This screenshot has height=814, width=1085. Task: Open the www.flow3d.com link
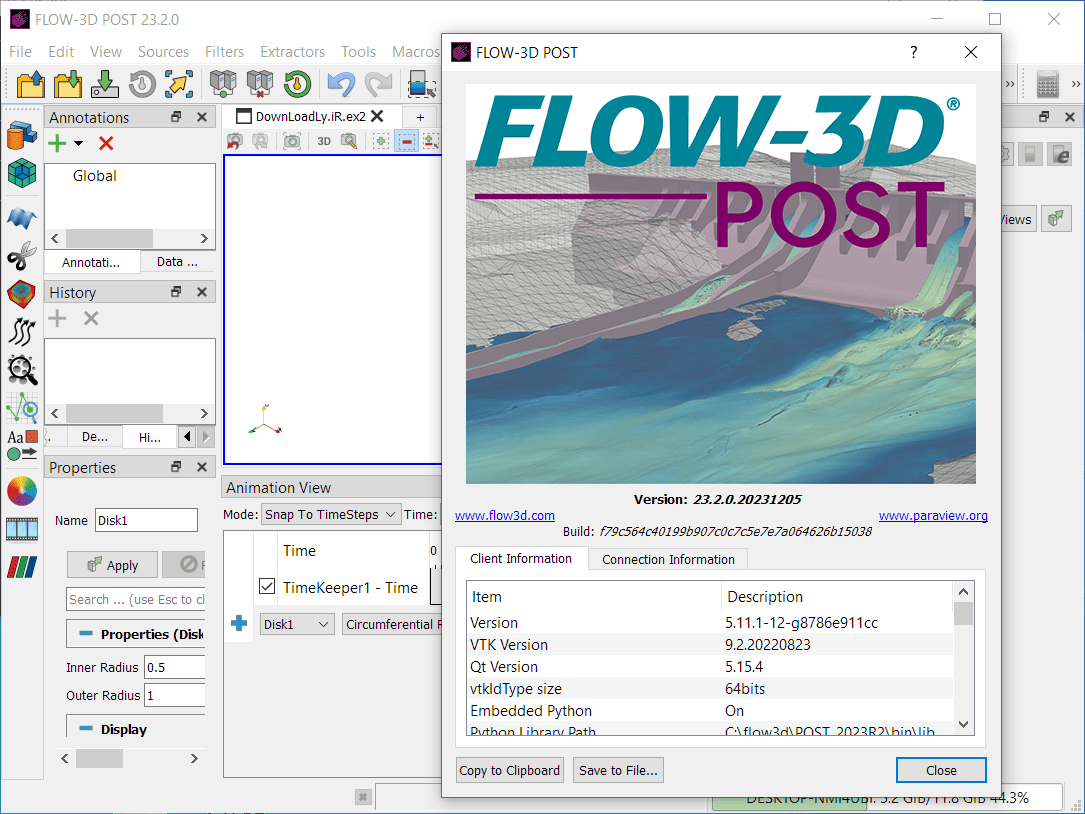pyautogui.click(x=504, y=515)
